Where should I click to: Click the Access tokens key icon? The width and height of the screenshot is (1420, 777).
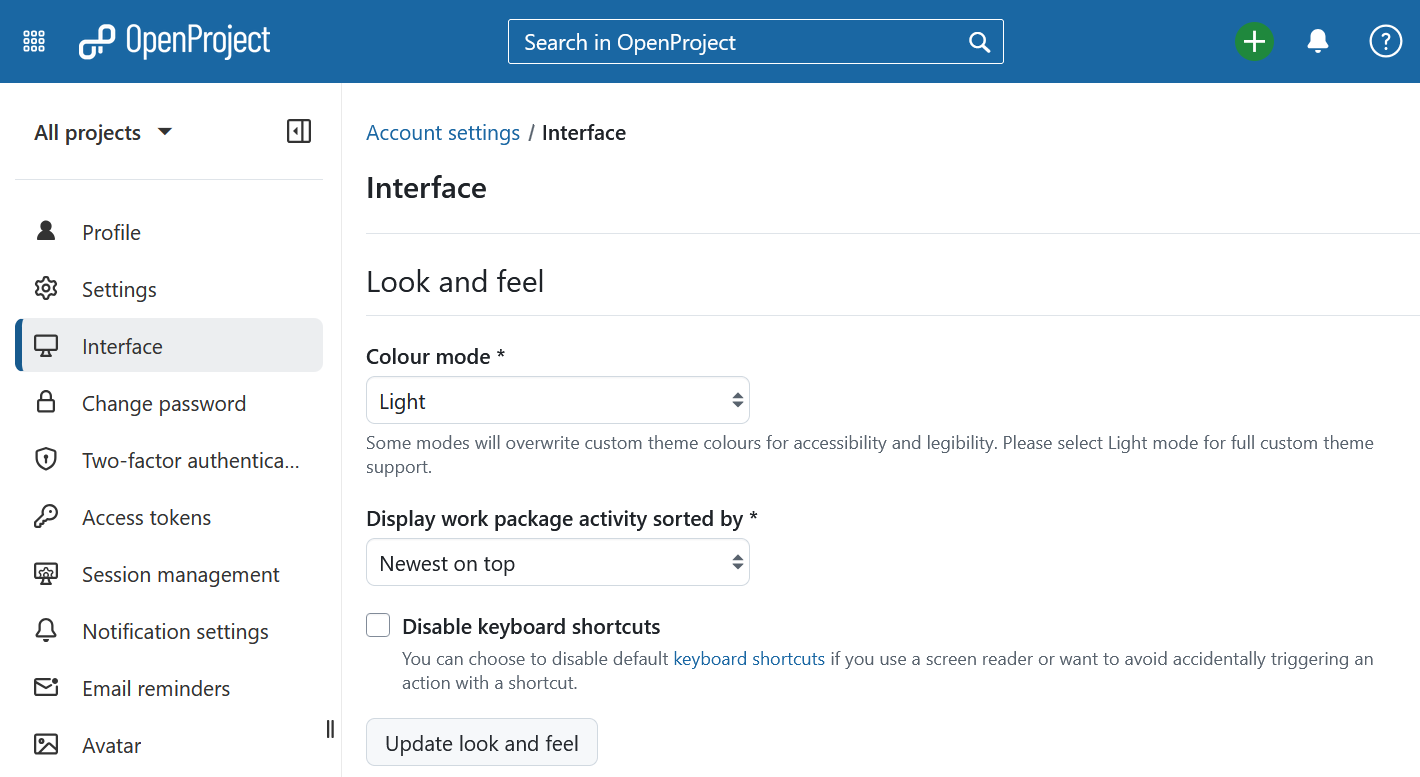46,517
